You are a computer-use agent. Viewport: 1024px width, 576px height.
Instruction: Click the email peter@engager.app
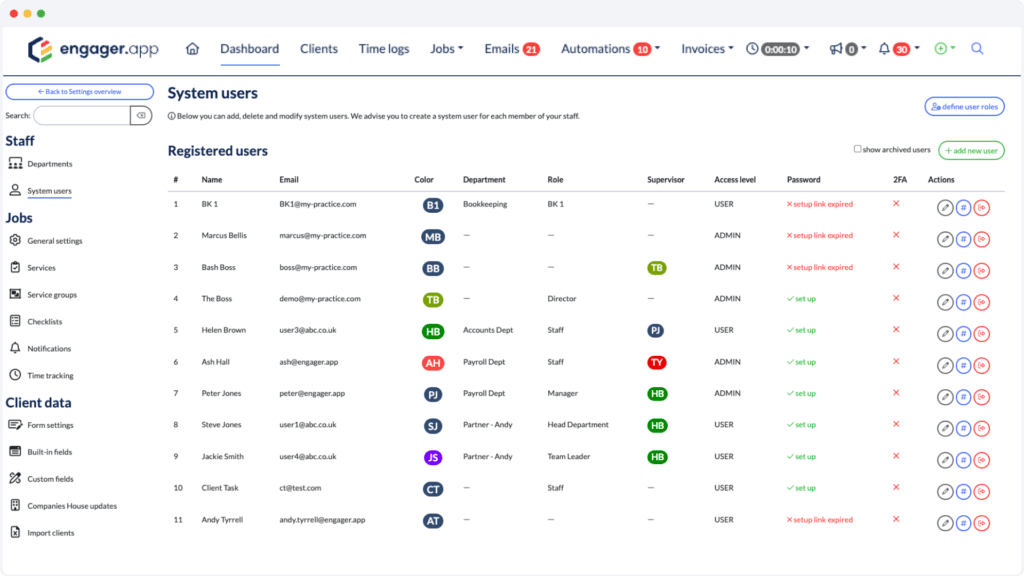tap(312, 393)
